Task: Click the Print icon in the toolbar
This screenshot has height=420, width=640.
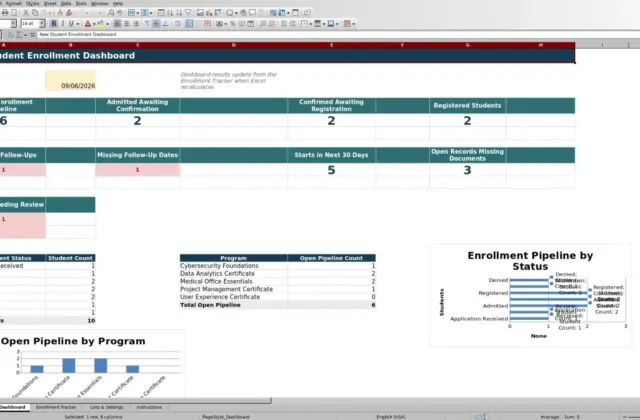Action: (x=5, y=13)
